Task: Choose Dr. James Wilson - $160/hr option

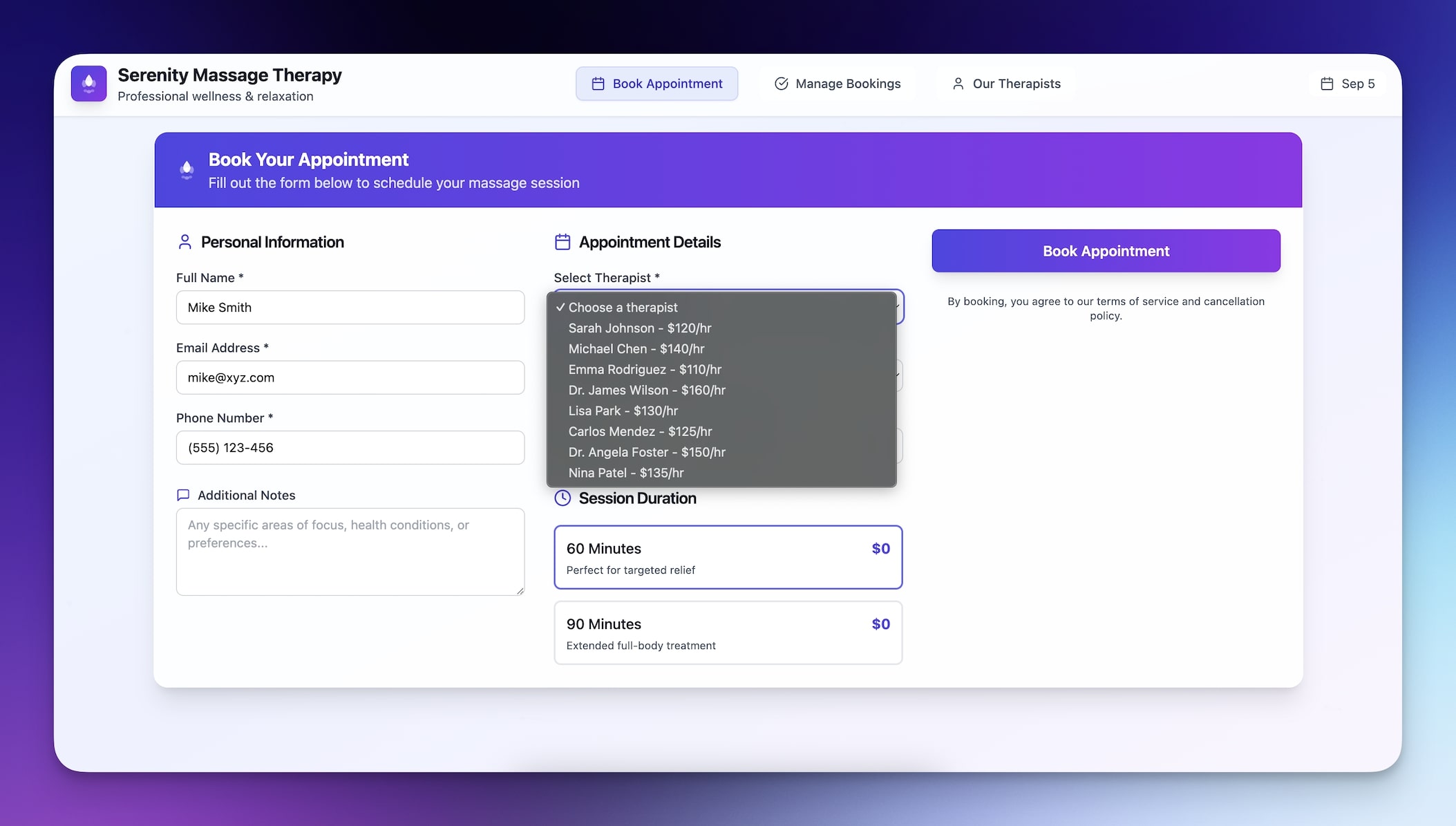Action: tap(647, 391)
